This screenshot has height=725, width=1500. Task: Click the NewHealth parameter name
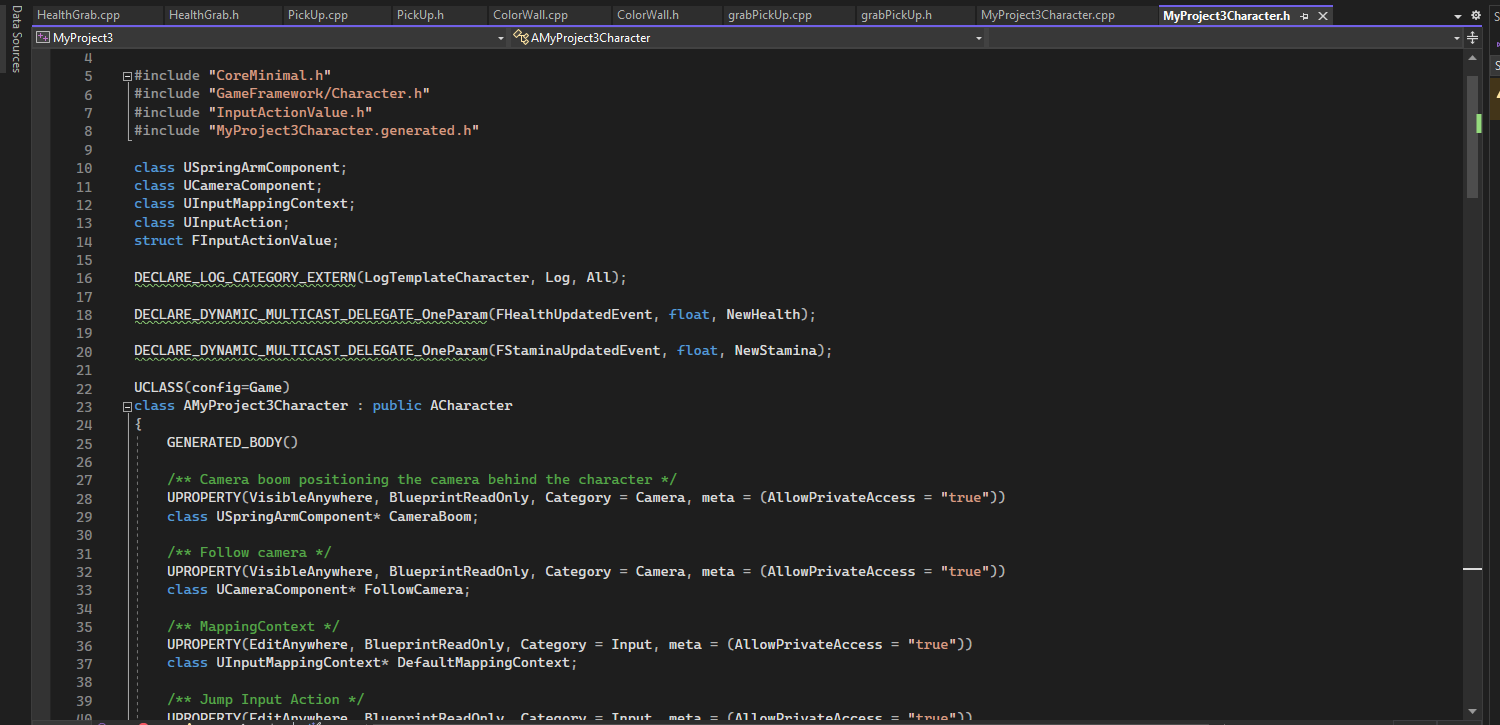[764, 315]
